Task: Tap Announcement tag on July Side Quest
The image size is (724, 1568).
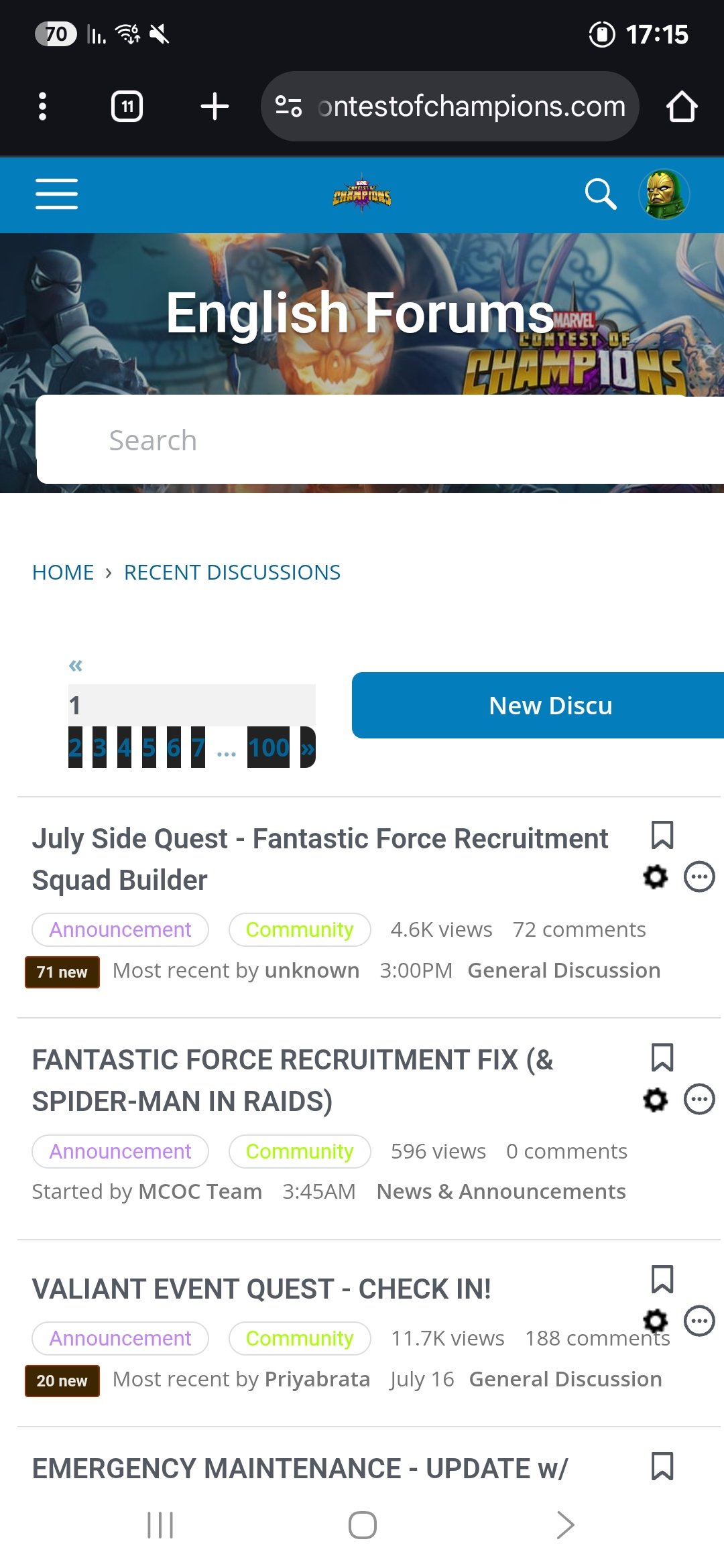Action: click(x=120, y=929)
